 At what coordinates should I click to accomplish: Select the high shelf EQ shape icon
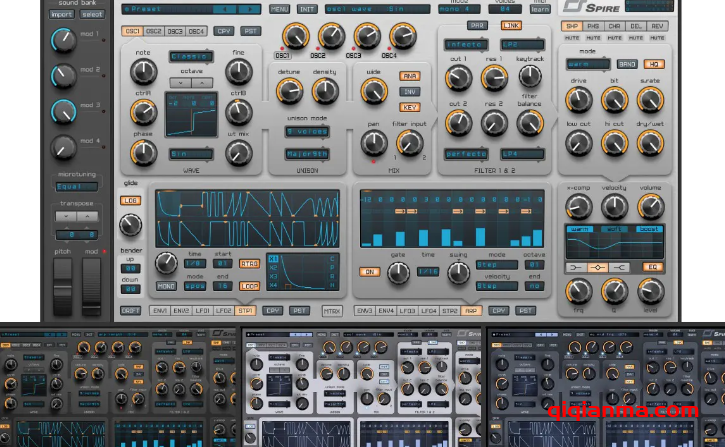pyautogui.click(x=621, y=268)
